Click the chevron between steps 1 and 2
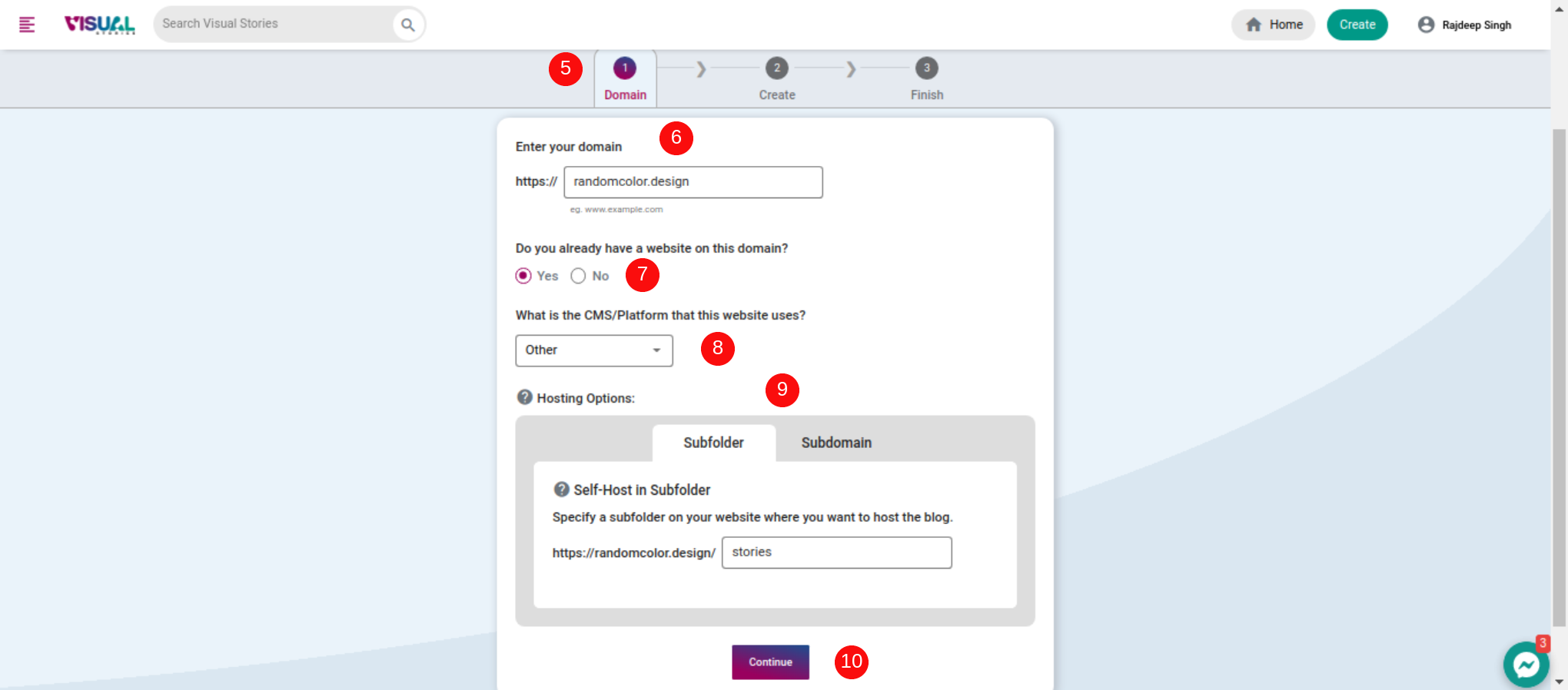The image size is (1568, 690). (701, 69)
